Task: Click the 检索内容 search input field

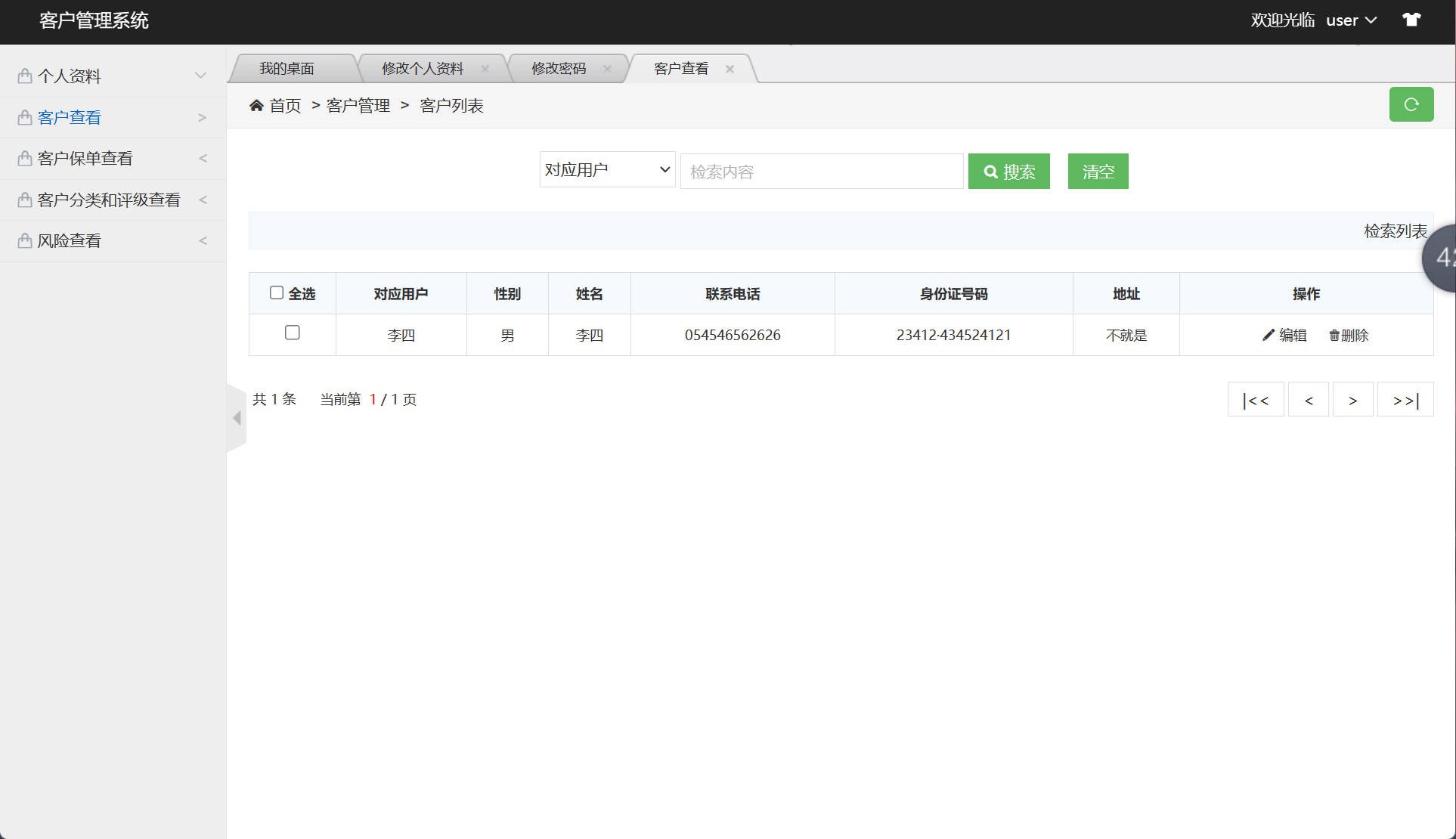Action: [x=821, y=171]
